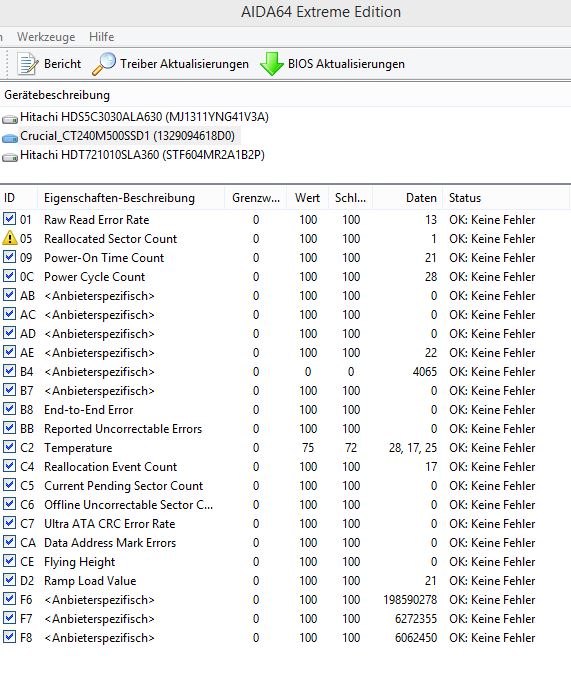Toggle checkbox for CE Flying Height
This screenshot has height=694, width=571.
point(9,561)
